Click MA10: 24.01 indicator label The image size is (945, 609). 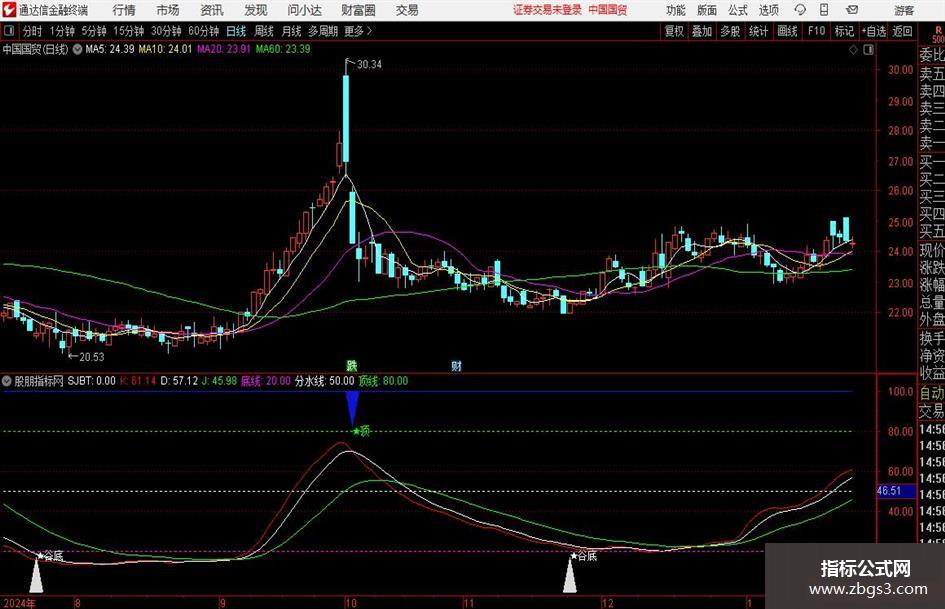point(165,49)
